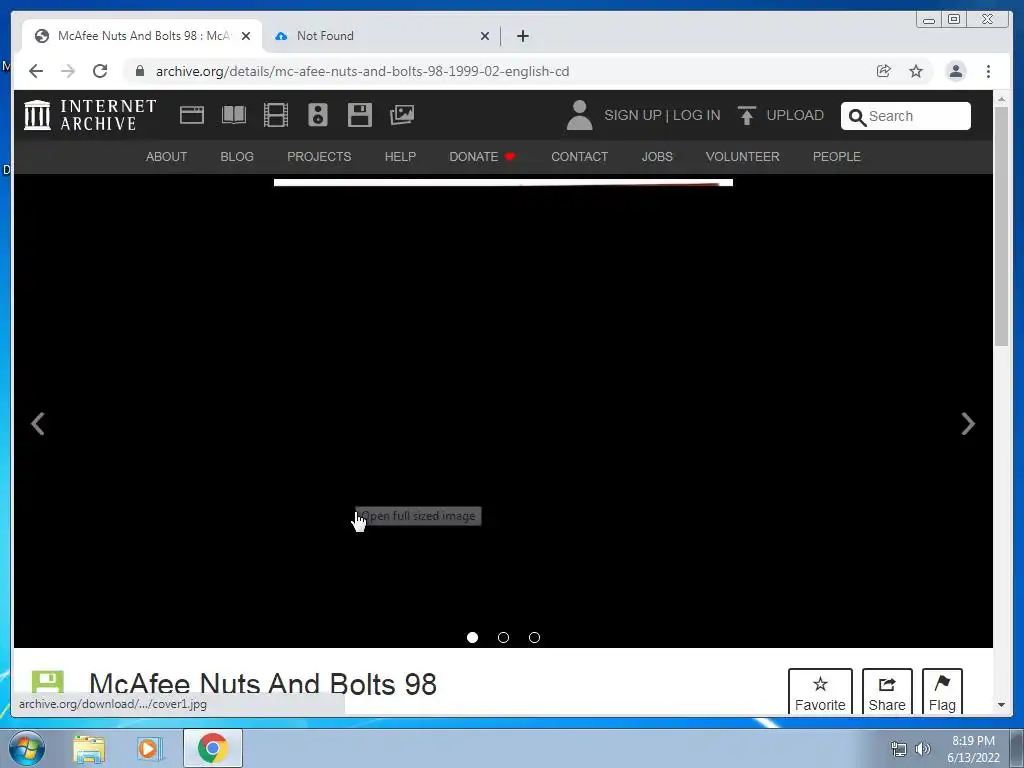
Task: Open the PEOPLE menu item
Action: pyautogui.click(x=837, y=157)
